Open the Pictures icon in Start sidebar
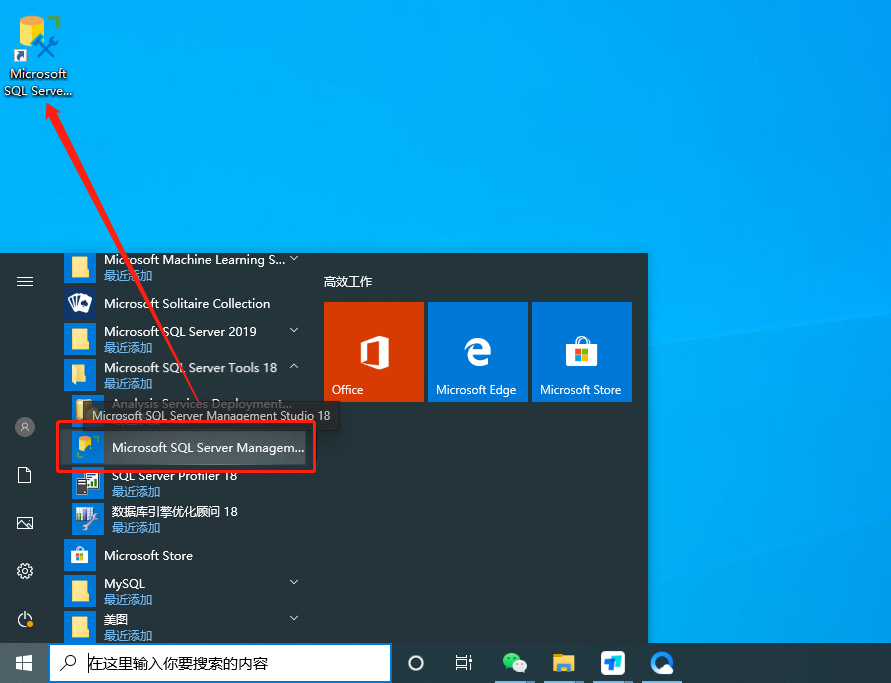This screenshot has width=891, height=683. pyautogui.click(x=25, y=523)
